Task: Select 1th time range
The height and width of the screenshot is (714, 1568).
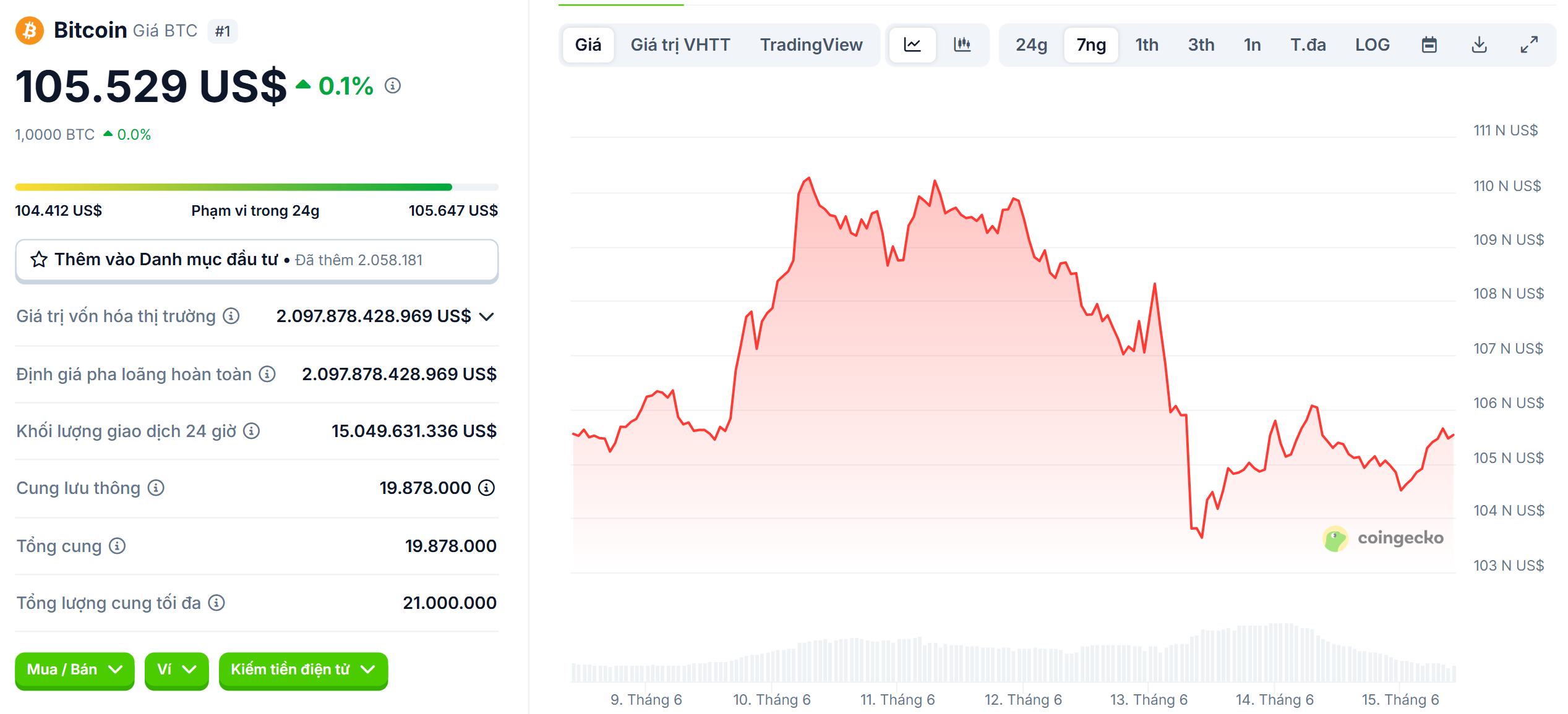Action: click(x=1147, y=45)
